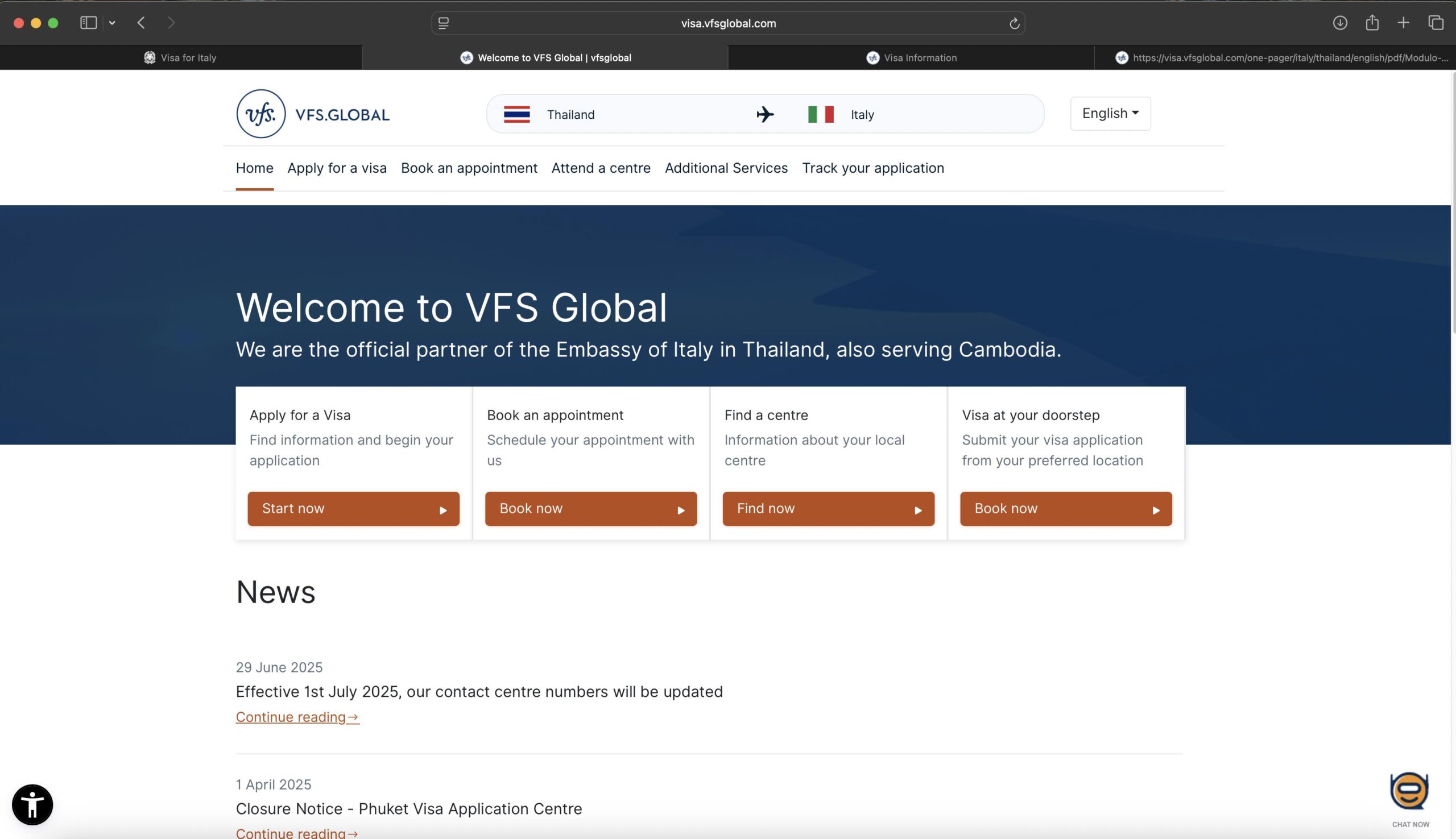Reload the page using the refresh icon
Screen dimensions: 1456x839
coord(1015,23)
